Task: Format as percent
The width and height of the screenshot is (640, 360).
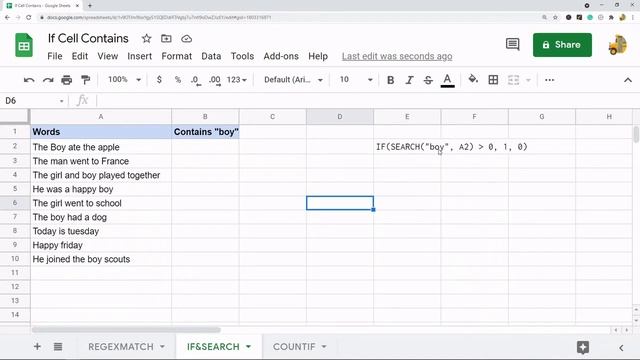Action: (x=178, y=80)
